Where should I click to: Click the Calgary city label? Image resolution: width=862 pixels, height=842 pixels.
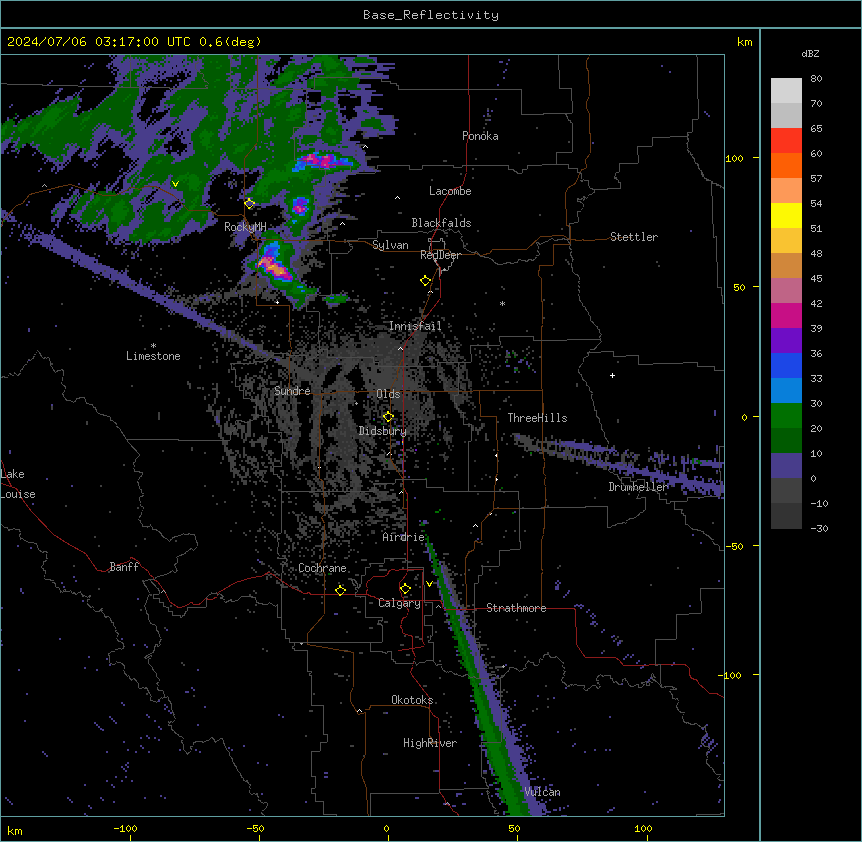click(x=399, y=603)
